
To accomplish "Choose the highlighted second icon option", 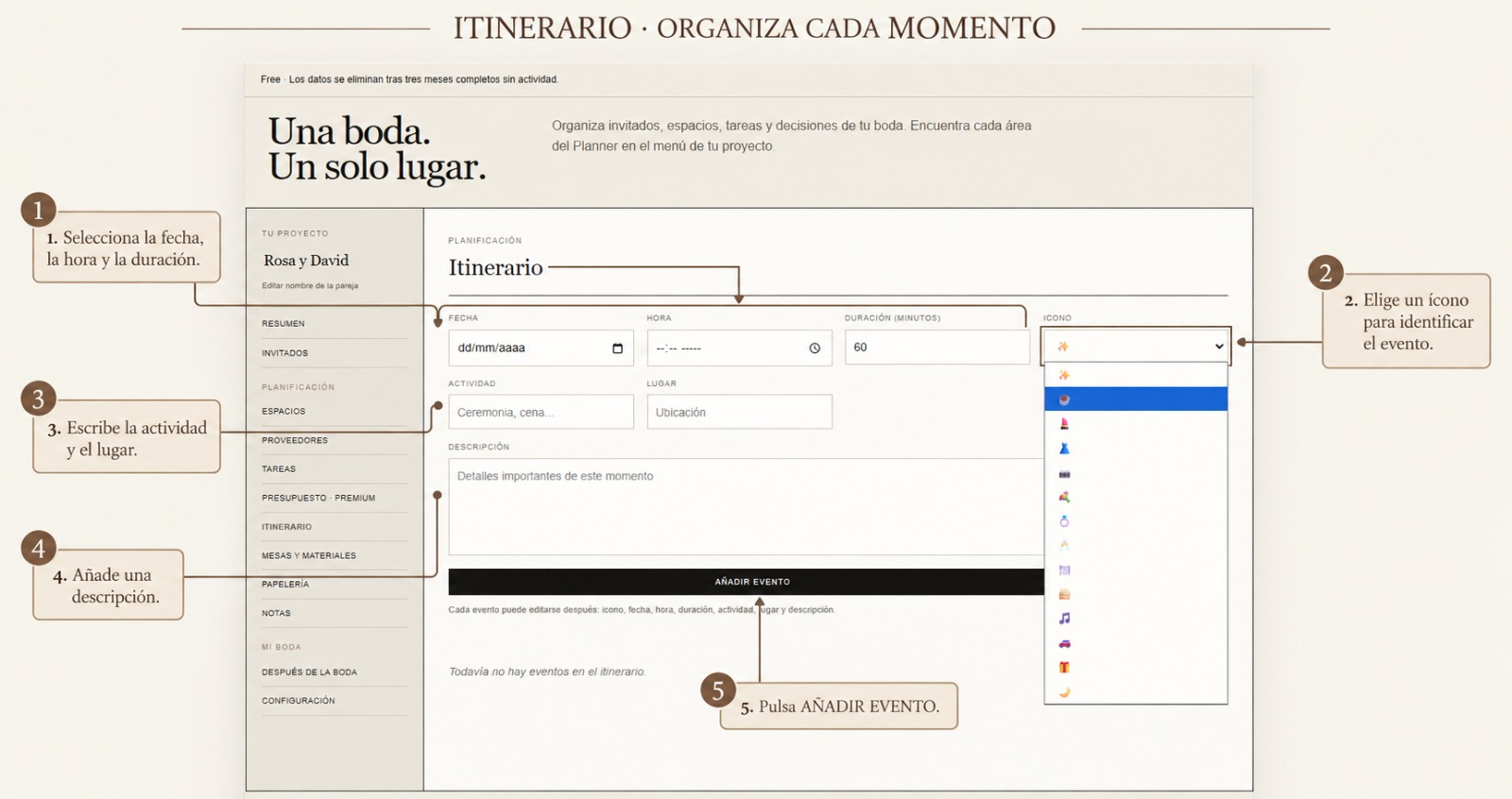I will click(1135, 399).
